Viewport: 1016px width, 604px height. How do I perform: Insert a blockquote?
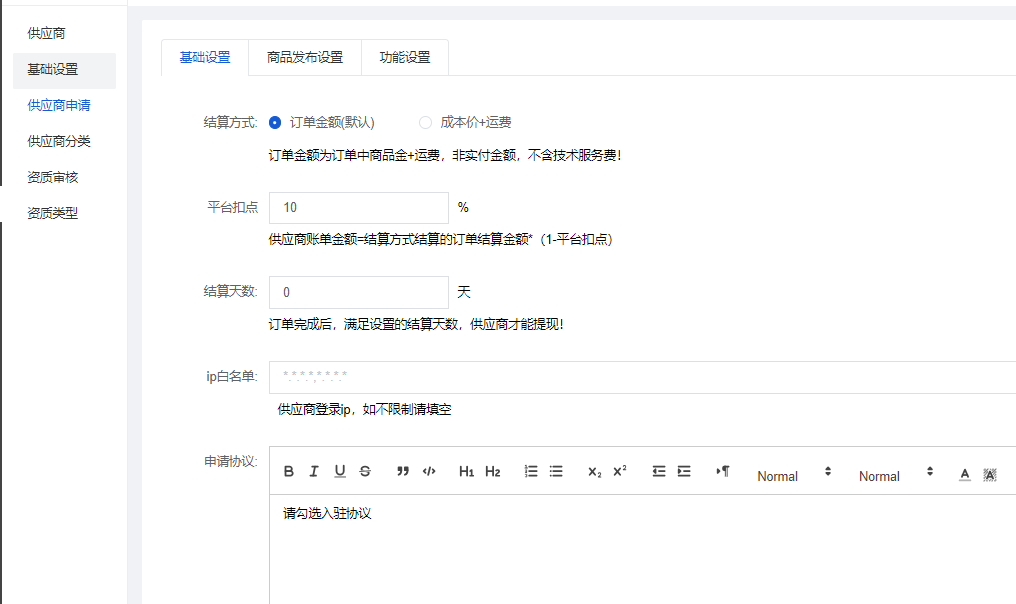[x=403, y=472]
